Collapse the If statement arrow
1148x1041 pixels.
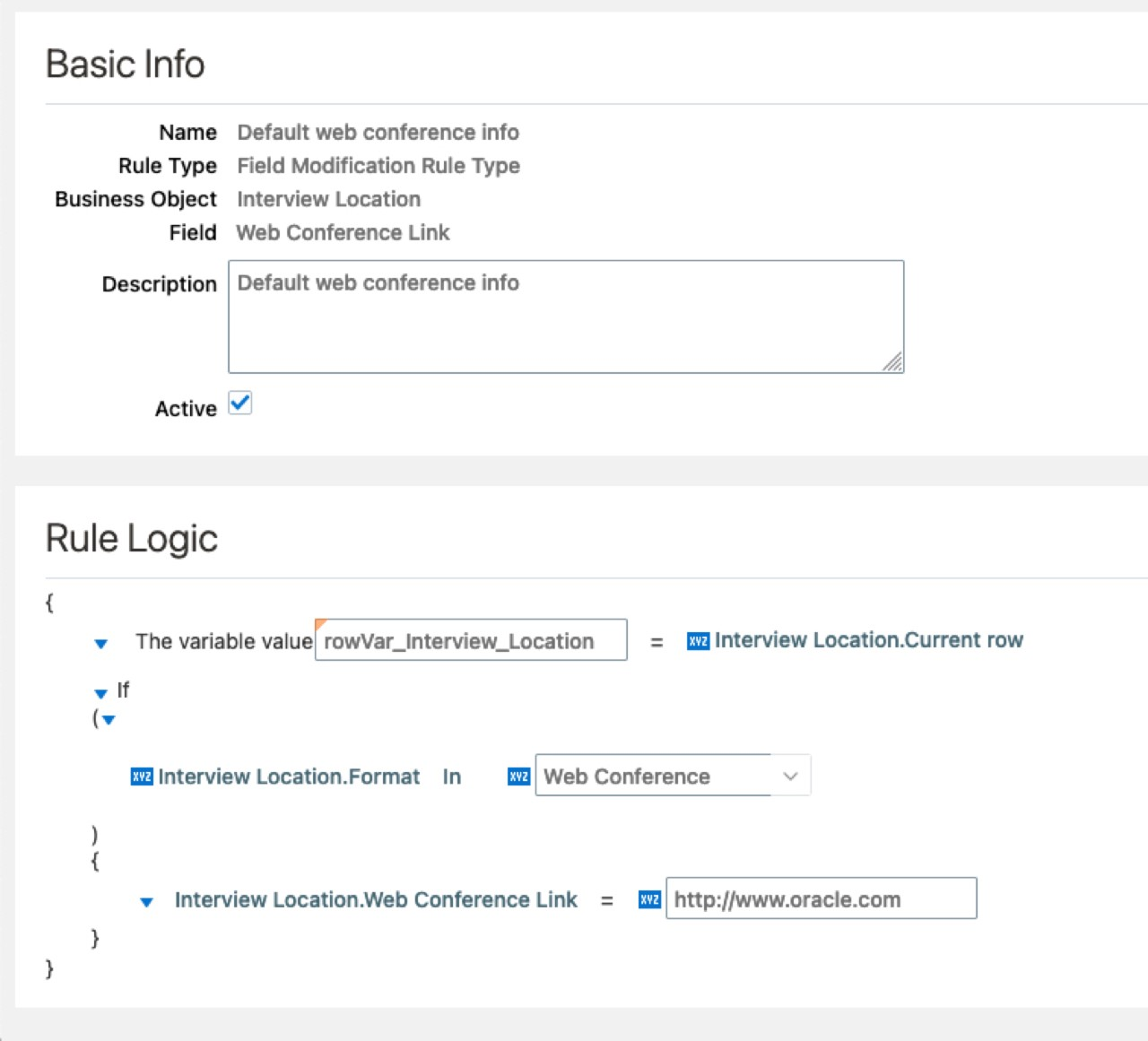coord(100,693)
